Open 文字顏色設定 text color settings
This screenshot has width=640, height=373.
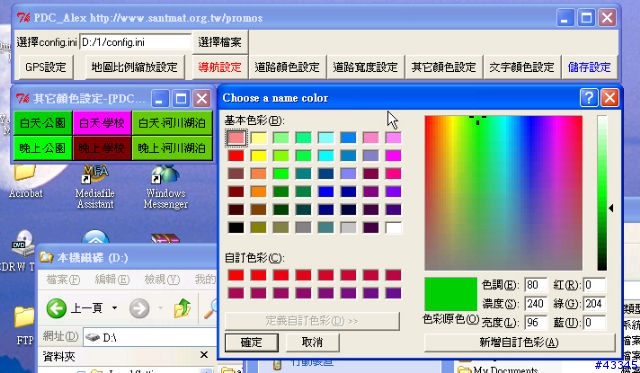[x=522, y=67]
